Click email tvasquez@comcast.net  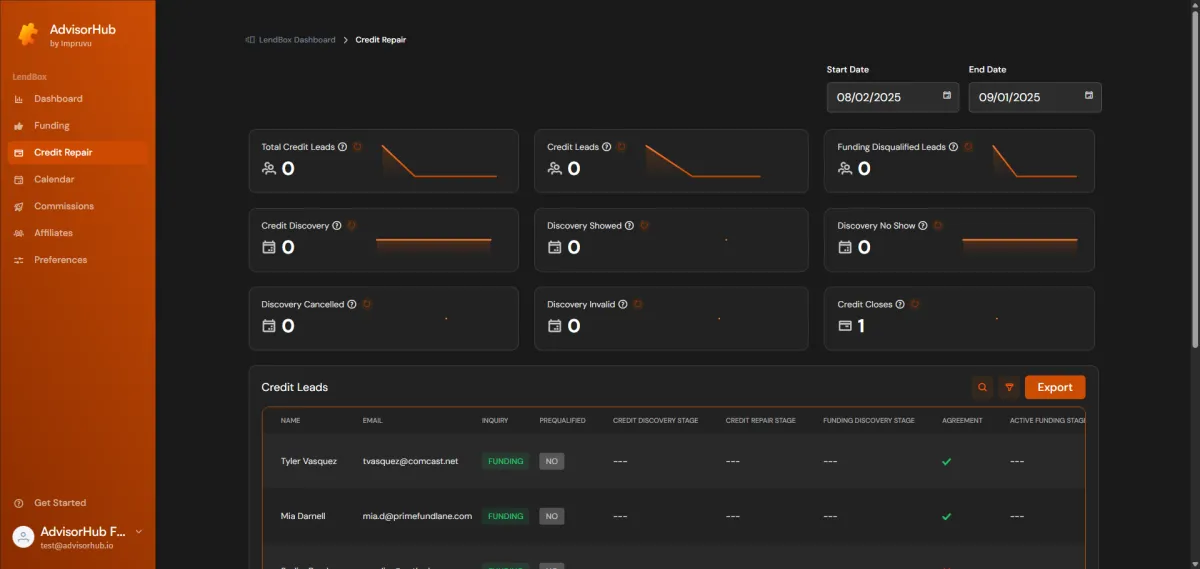click(x=410, y=462)
